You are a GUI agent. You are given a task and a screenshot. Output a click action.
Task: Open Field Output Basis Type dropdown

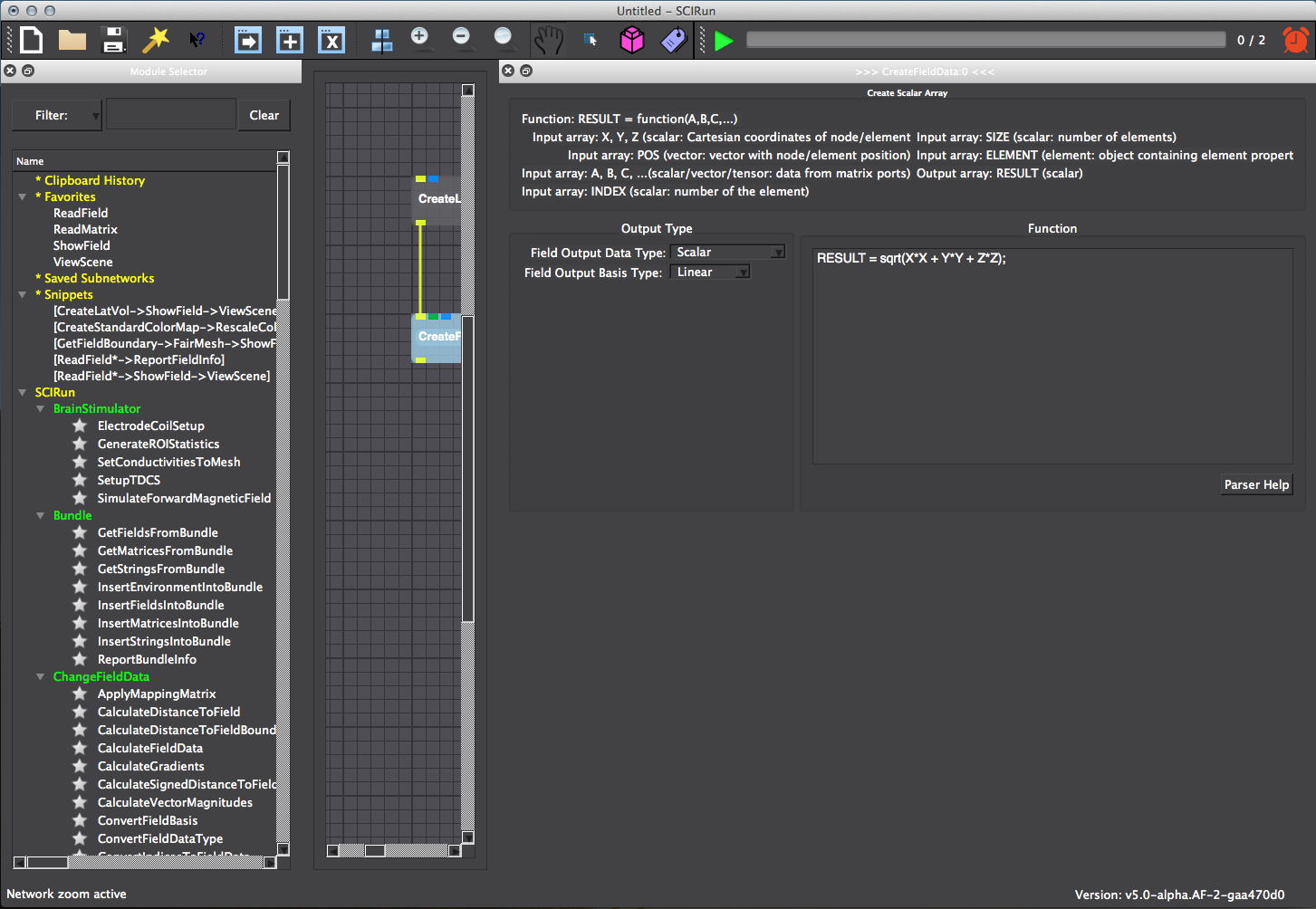click(710, 273)
